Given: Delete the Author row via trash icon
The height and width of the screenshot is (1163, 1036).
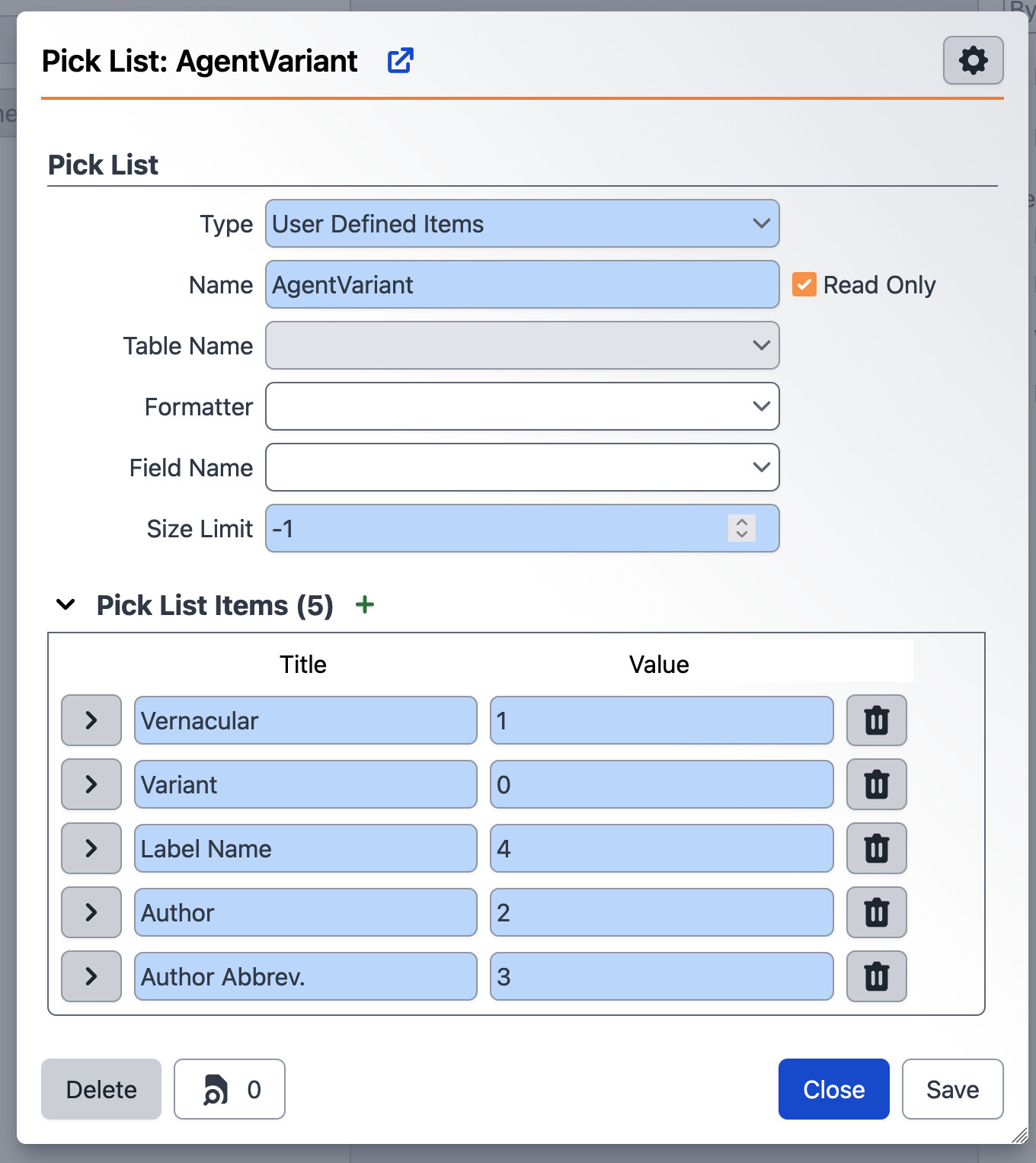Looking at the screenshot, I should coord(876,912).
